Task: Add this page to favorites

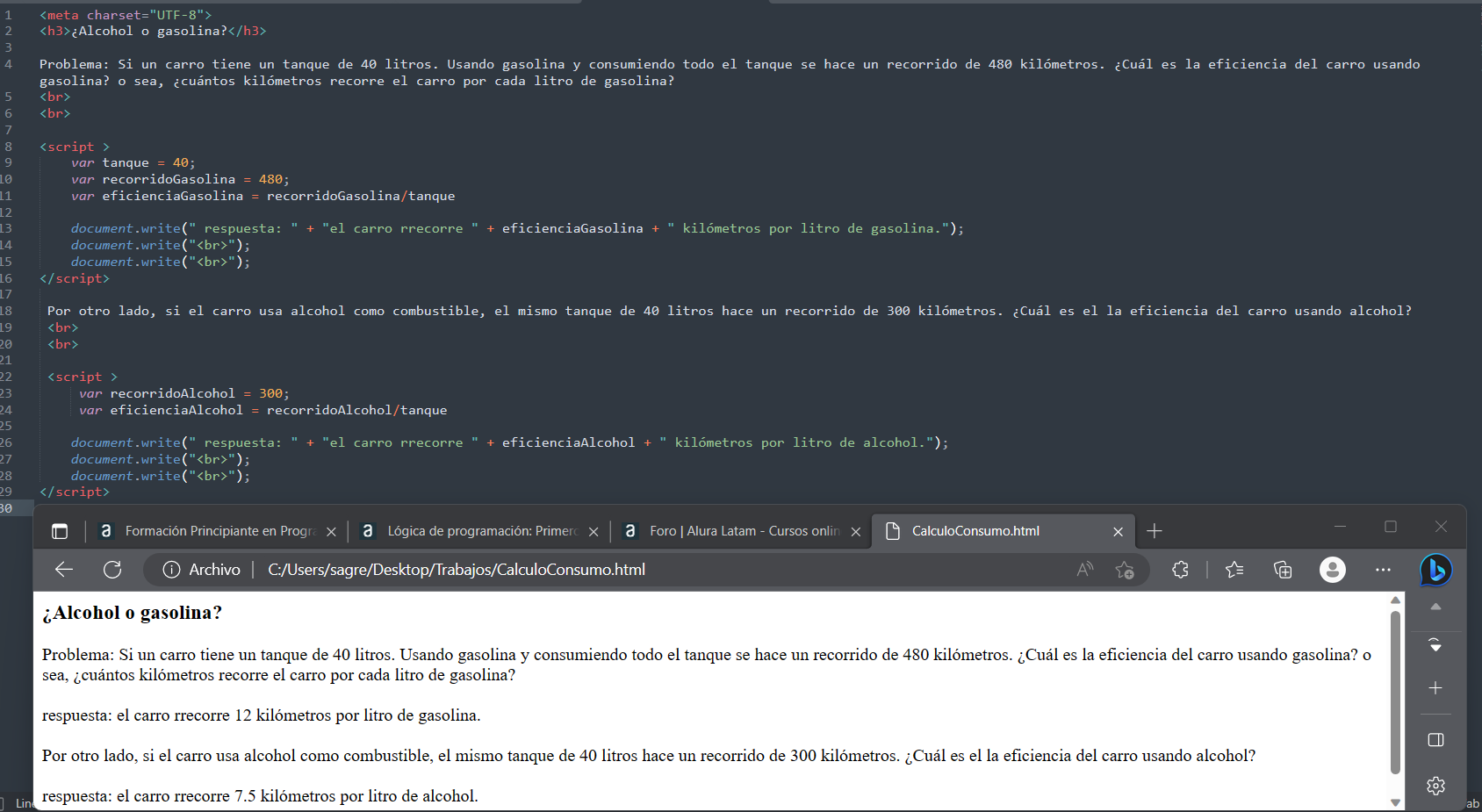Action: [x=1125, y=570]
